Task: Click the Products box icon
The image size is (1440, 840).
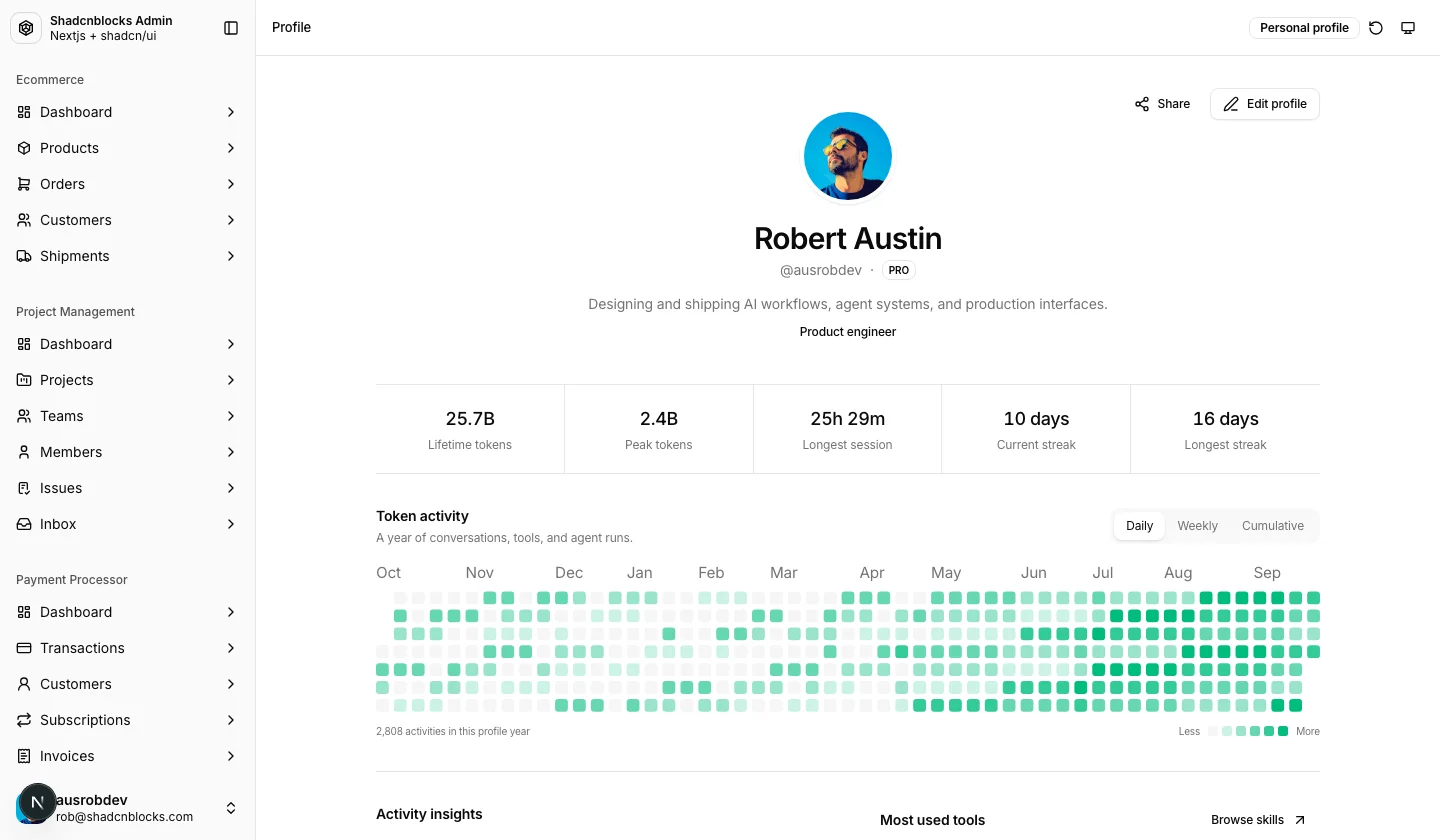Action: click(24, 148)
